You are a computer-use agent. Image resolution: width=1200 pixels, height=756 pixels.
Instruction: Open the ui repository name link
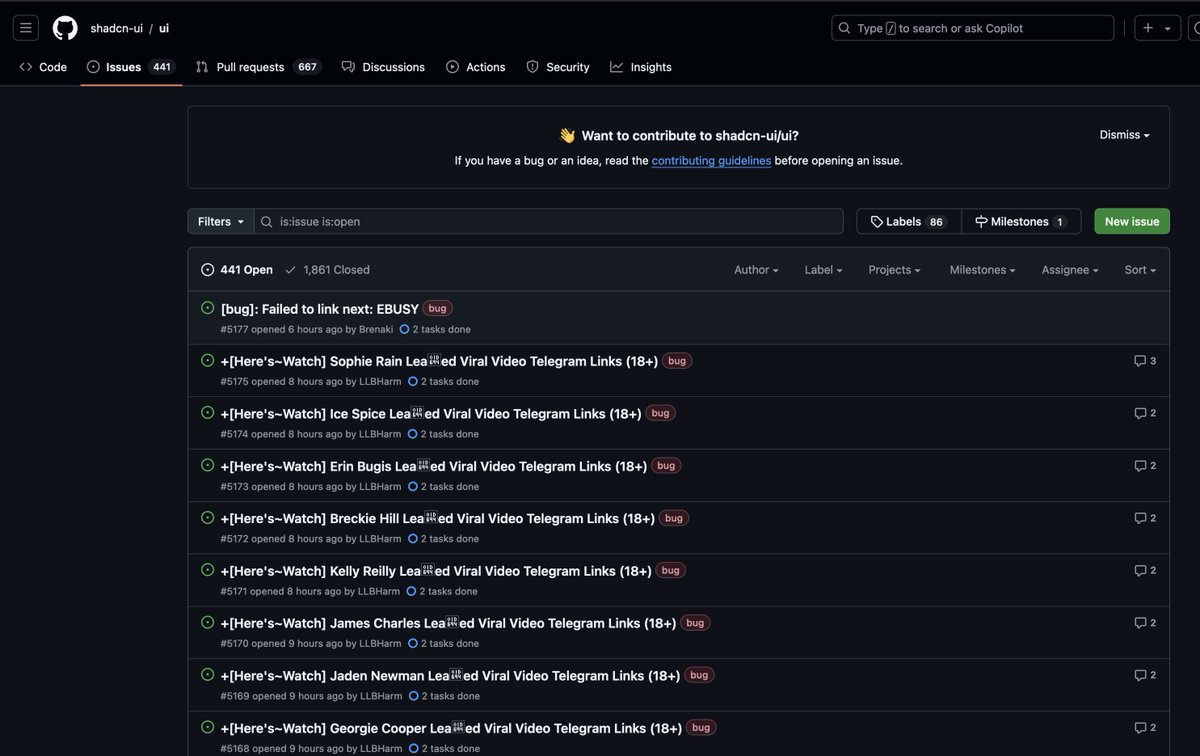click(164, 28)
